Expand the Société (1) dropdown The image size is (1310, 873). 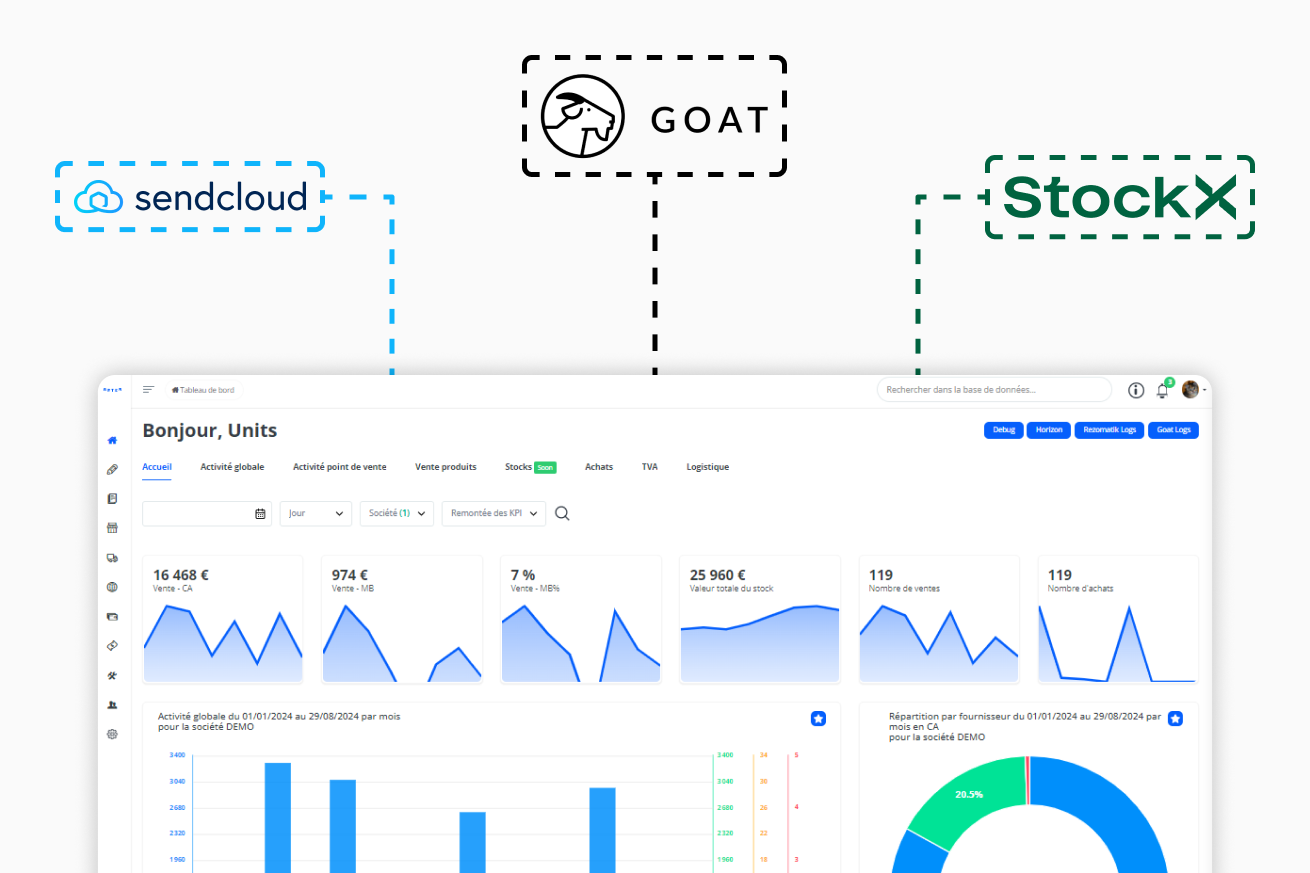(x=397, y=513)
